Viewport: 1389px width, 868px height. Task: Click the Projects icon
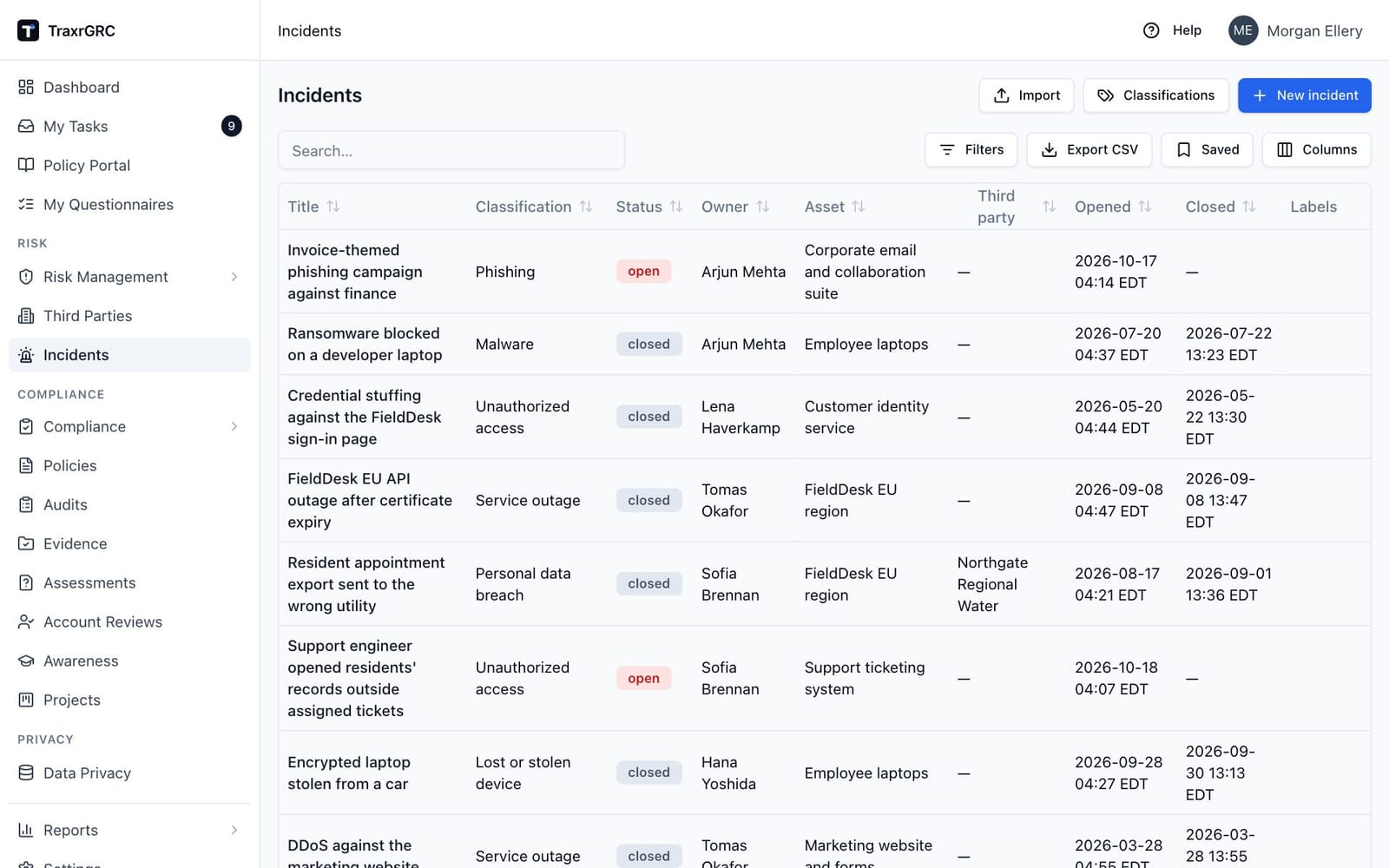pos(26,700)
